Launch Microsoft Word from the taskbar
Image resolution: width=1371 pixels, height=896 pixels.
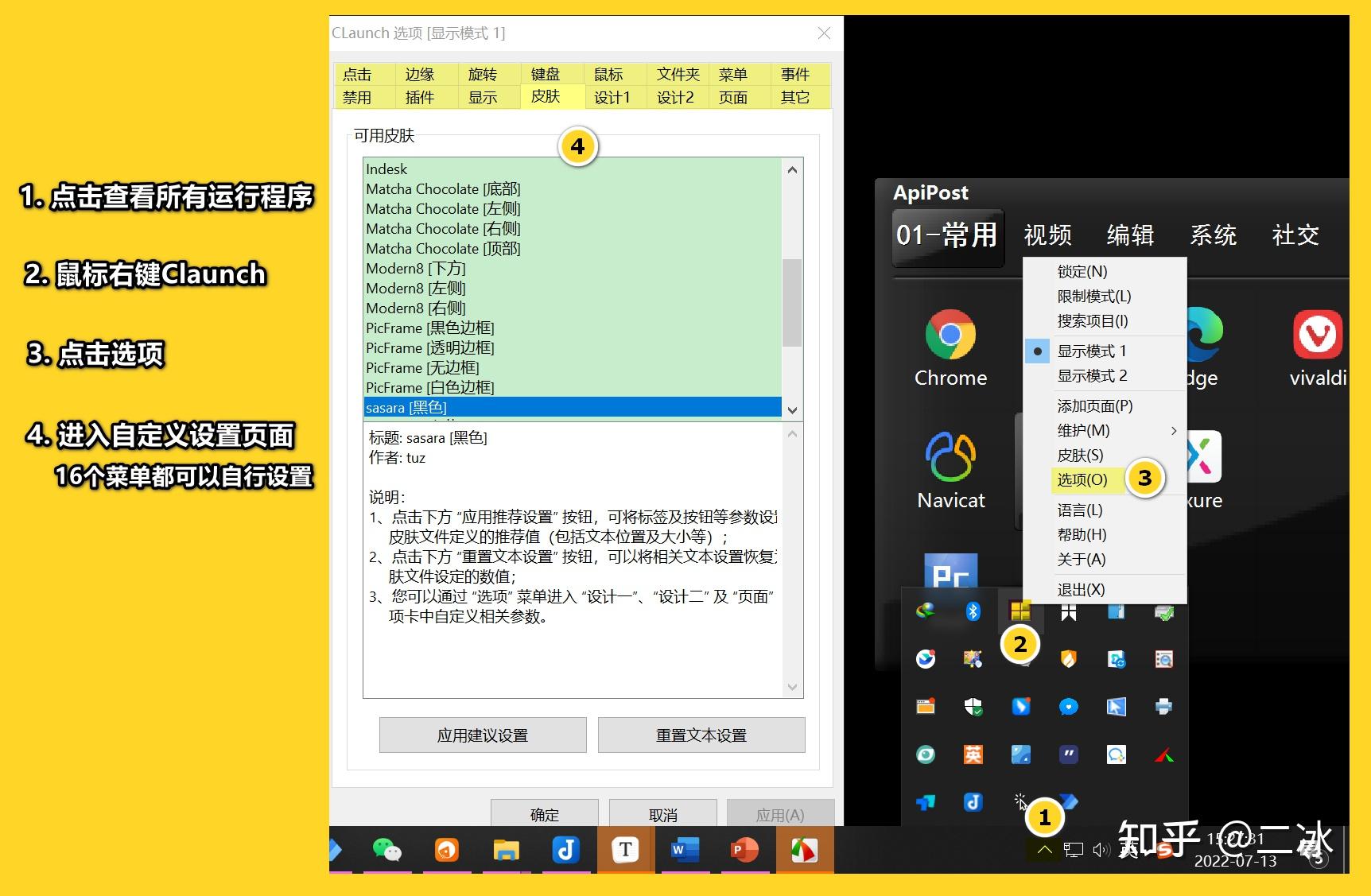(x=685, y=850)
